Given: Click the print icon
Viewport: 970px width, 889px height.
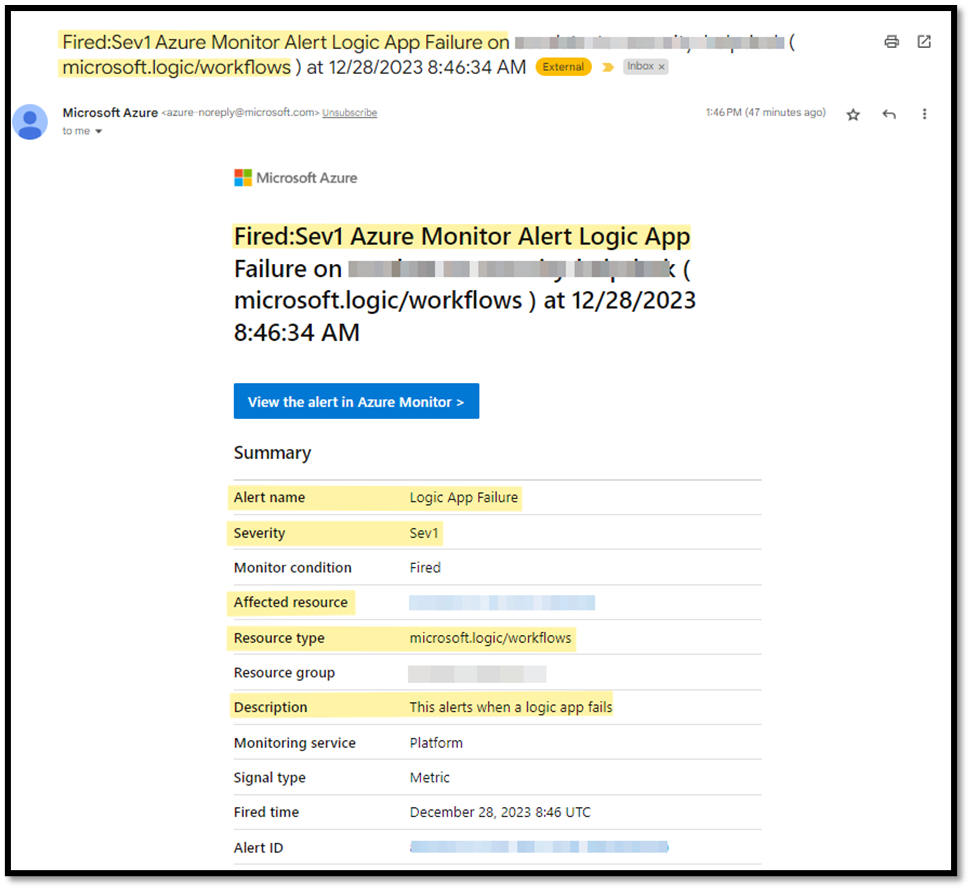Looking at the screenshot, I should click(x=891, y=41).
